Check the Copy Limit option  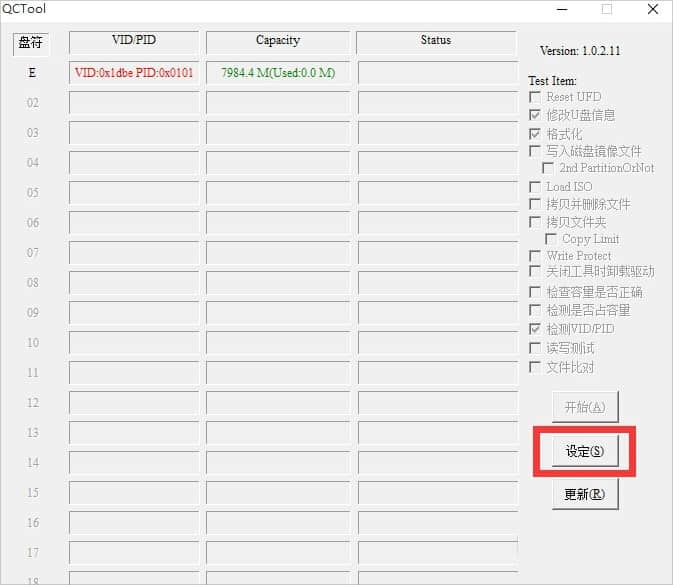coord(551,239)
